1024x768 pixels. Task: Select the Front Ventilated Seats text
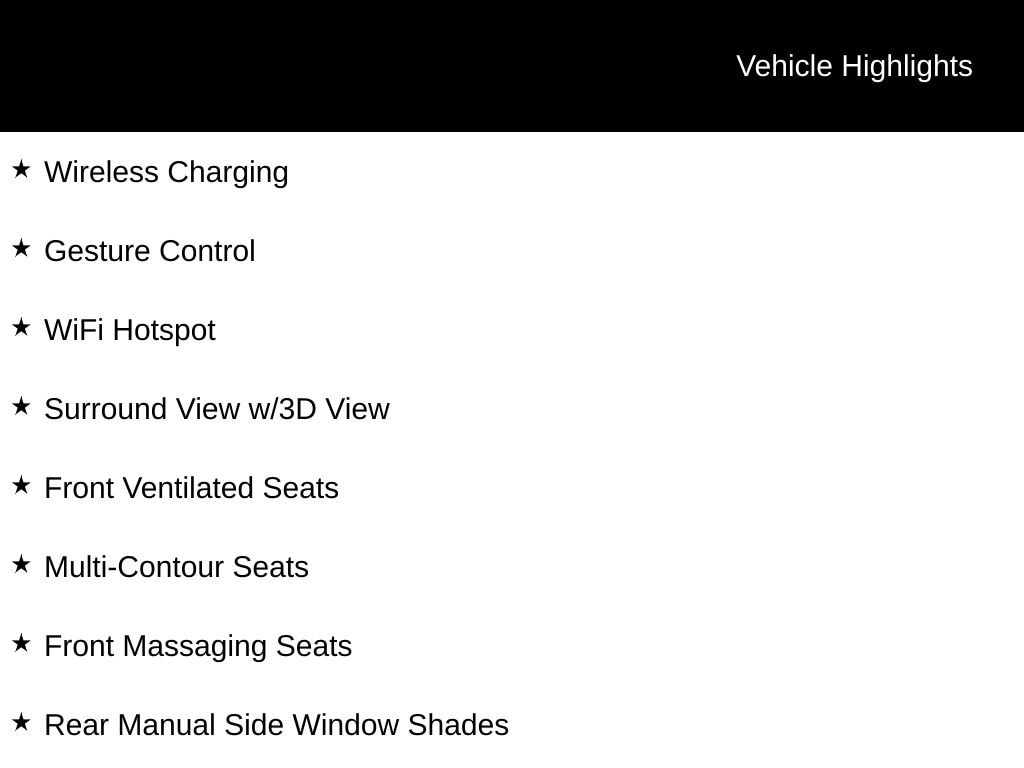pyautogui.click(x=191, y=488)
